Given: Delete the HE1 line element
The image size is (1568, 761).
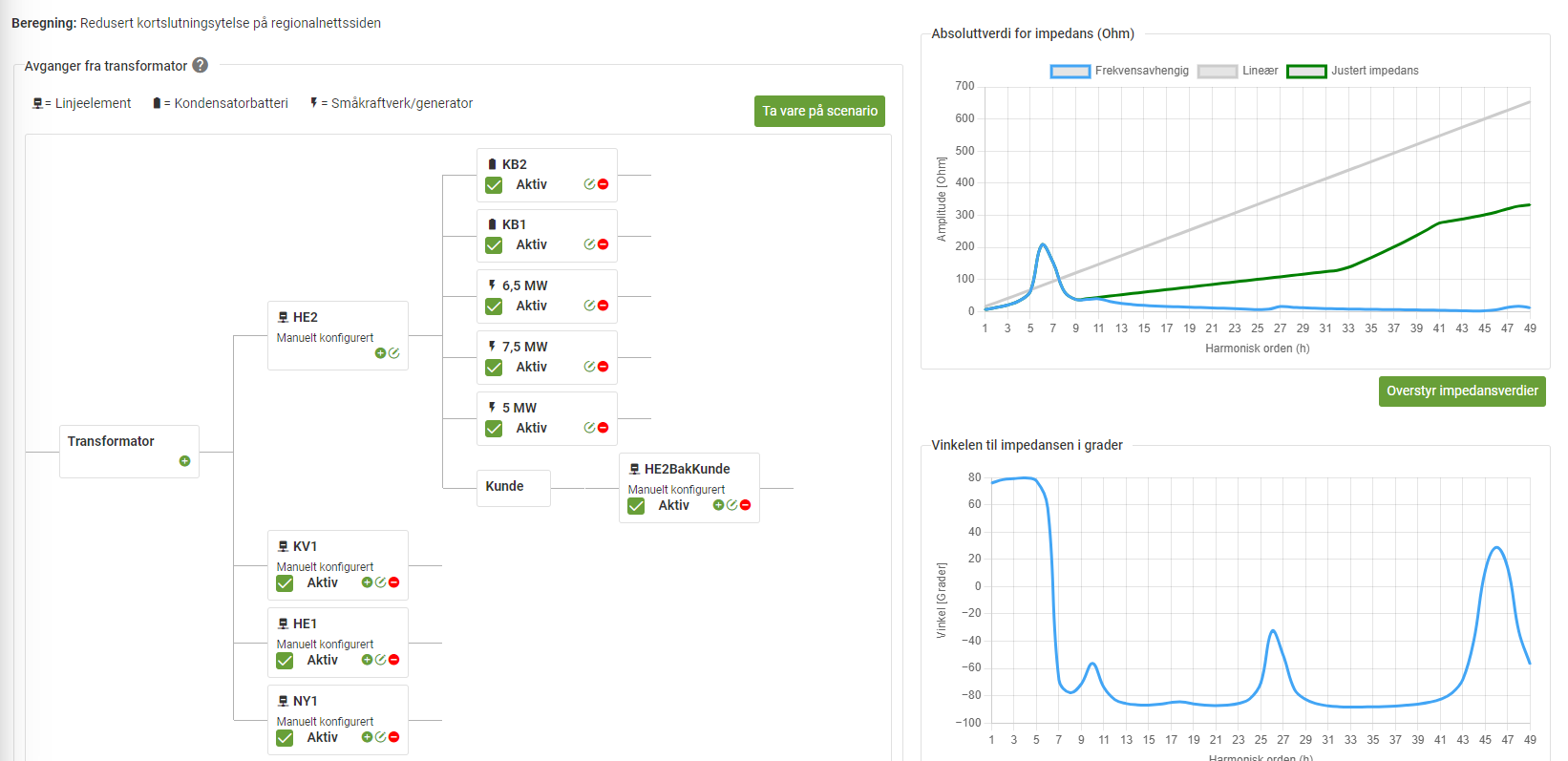Looking at the screenshot, I should click(x=393, y=660).
